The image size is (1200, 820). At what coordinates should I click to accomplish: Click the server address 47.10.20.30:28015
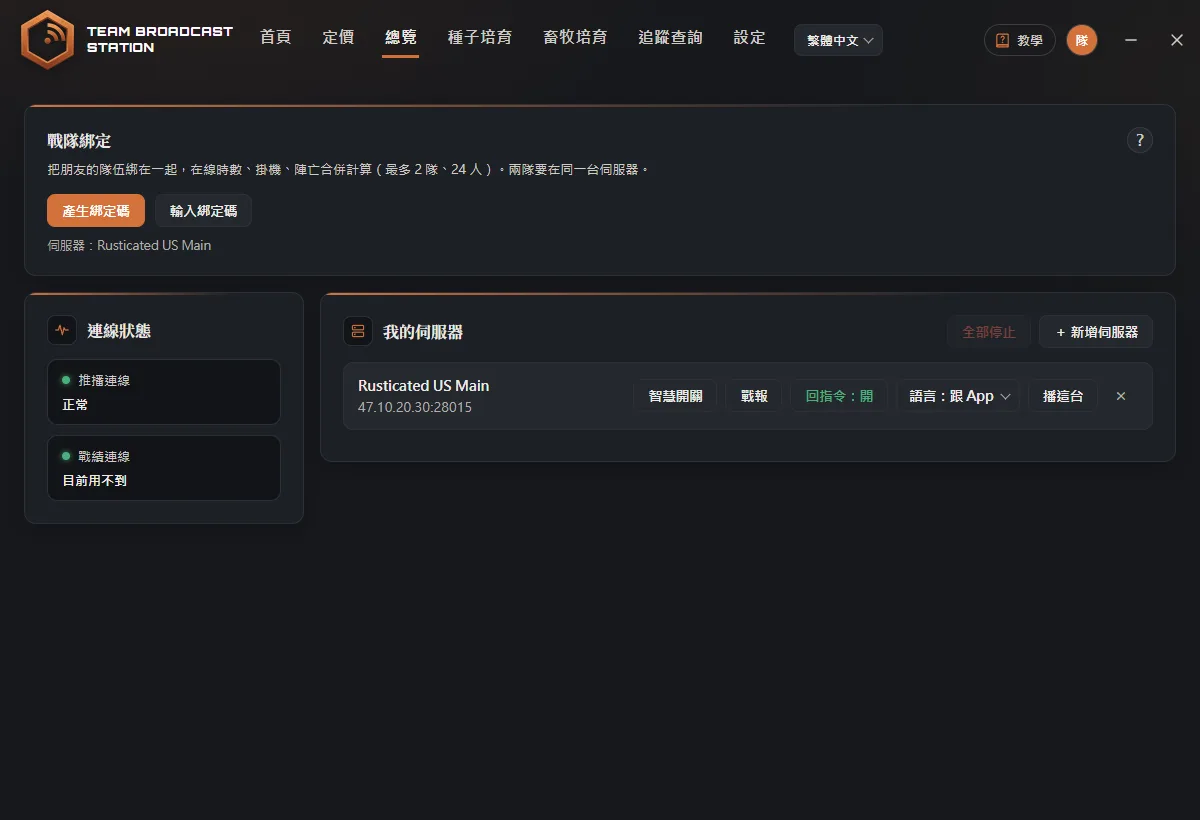[415, 408]
